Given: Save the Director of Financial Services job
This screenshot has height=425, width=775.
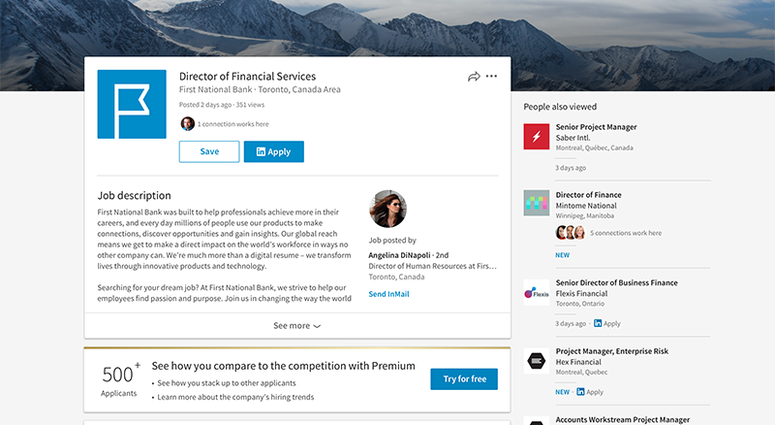Looking at the screenshot, I should [x=209, y=152].
